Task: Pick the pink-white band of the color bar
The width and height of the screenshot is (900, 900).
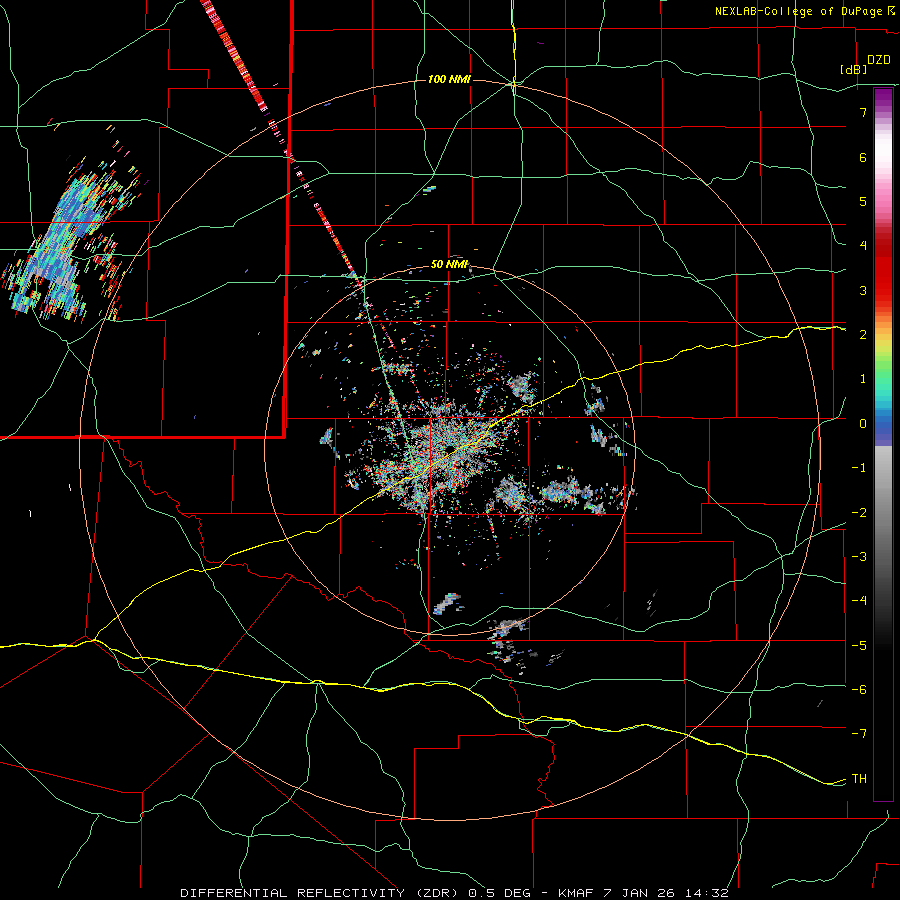Action: pos(883,172)
